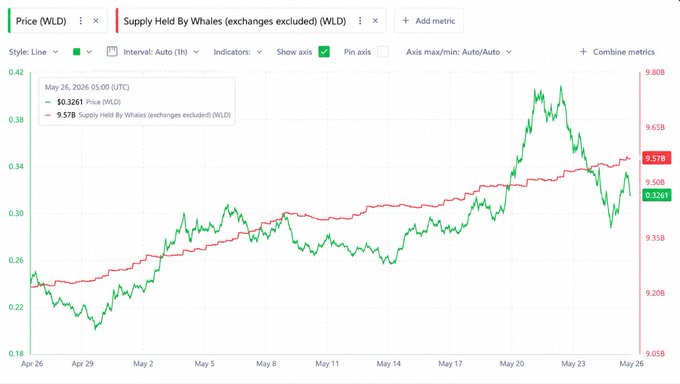Viewport: 680px width, 384px height.
Task: Click the plus icon next to Add metric
Action: [x=405, y=20]
